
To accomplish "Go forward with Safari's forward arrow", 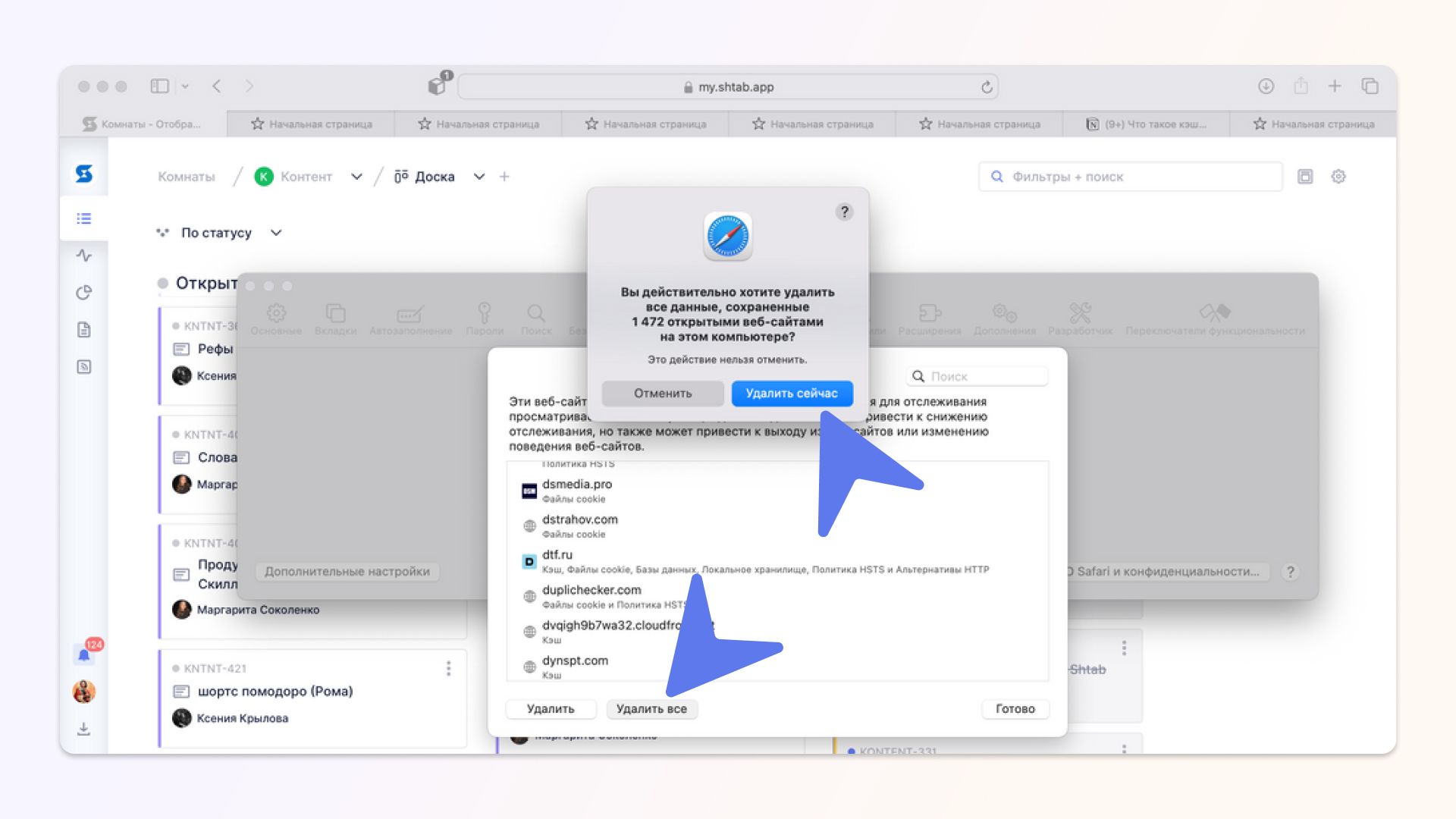I will pos(249,86).
